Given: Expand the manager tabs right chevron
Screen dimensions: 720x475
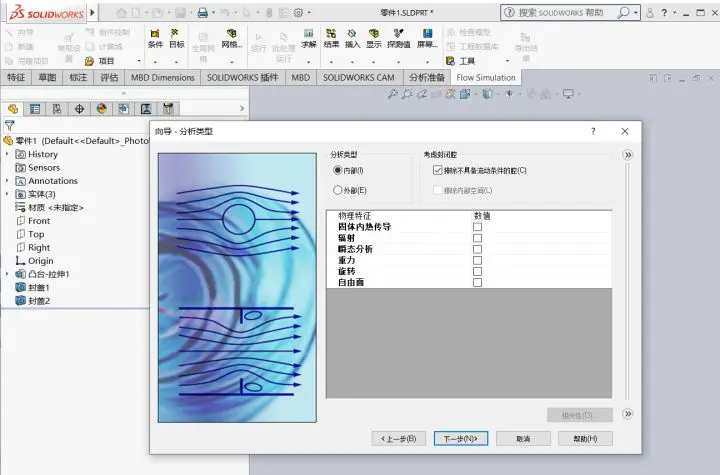Looking at the screenshot, I should click(242, 108).
